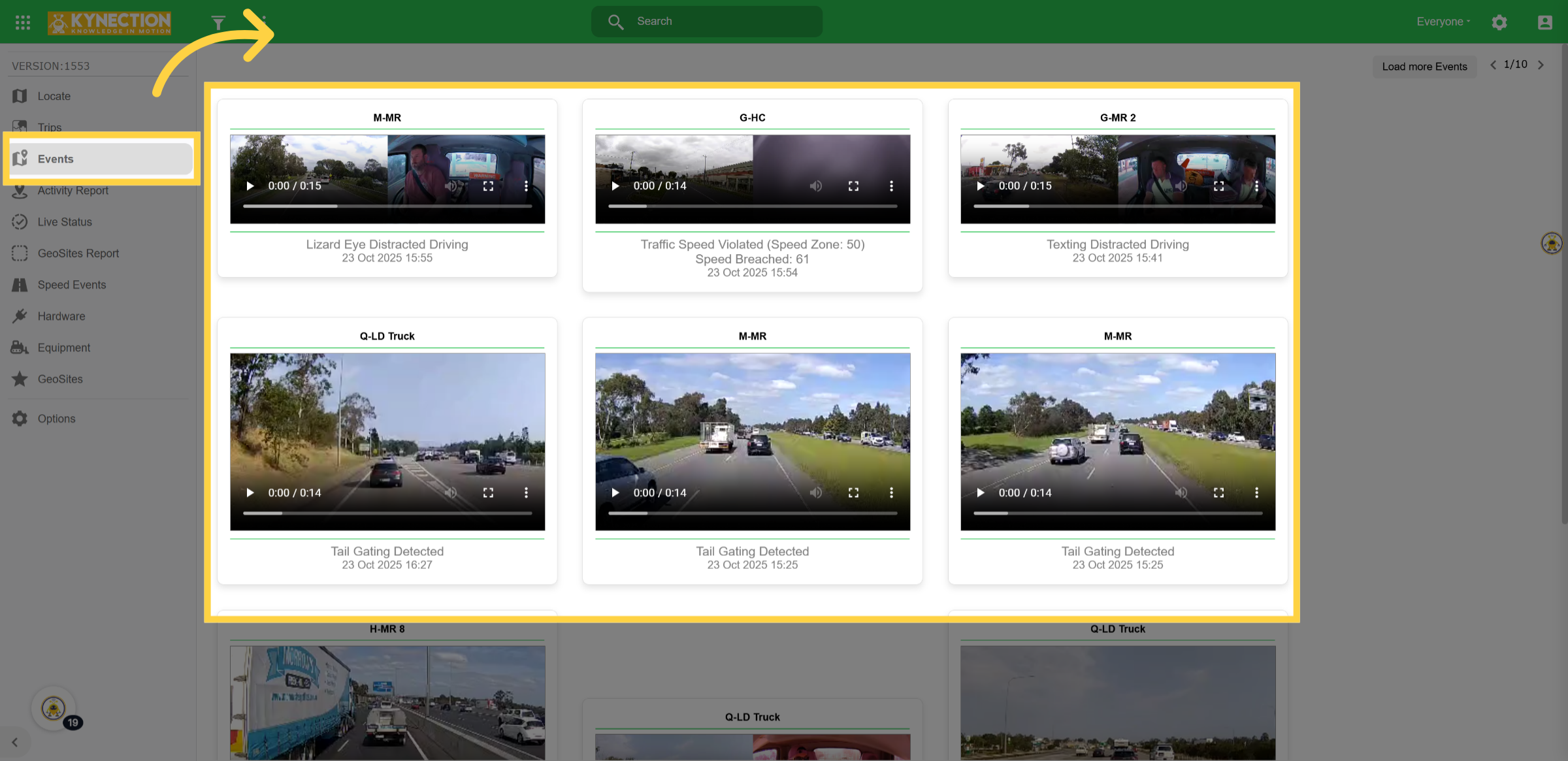The image size is (1568, 761).
Task: Mute the M-MR Tail Gating 15:25 middle video
Action: click(816, 493)
